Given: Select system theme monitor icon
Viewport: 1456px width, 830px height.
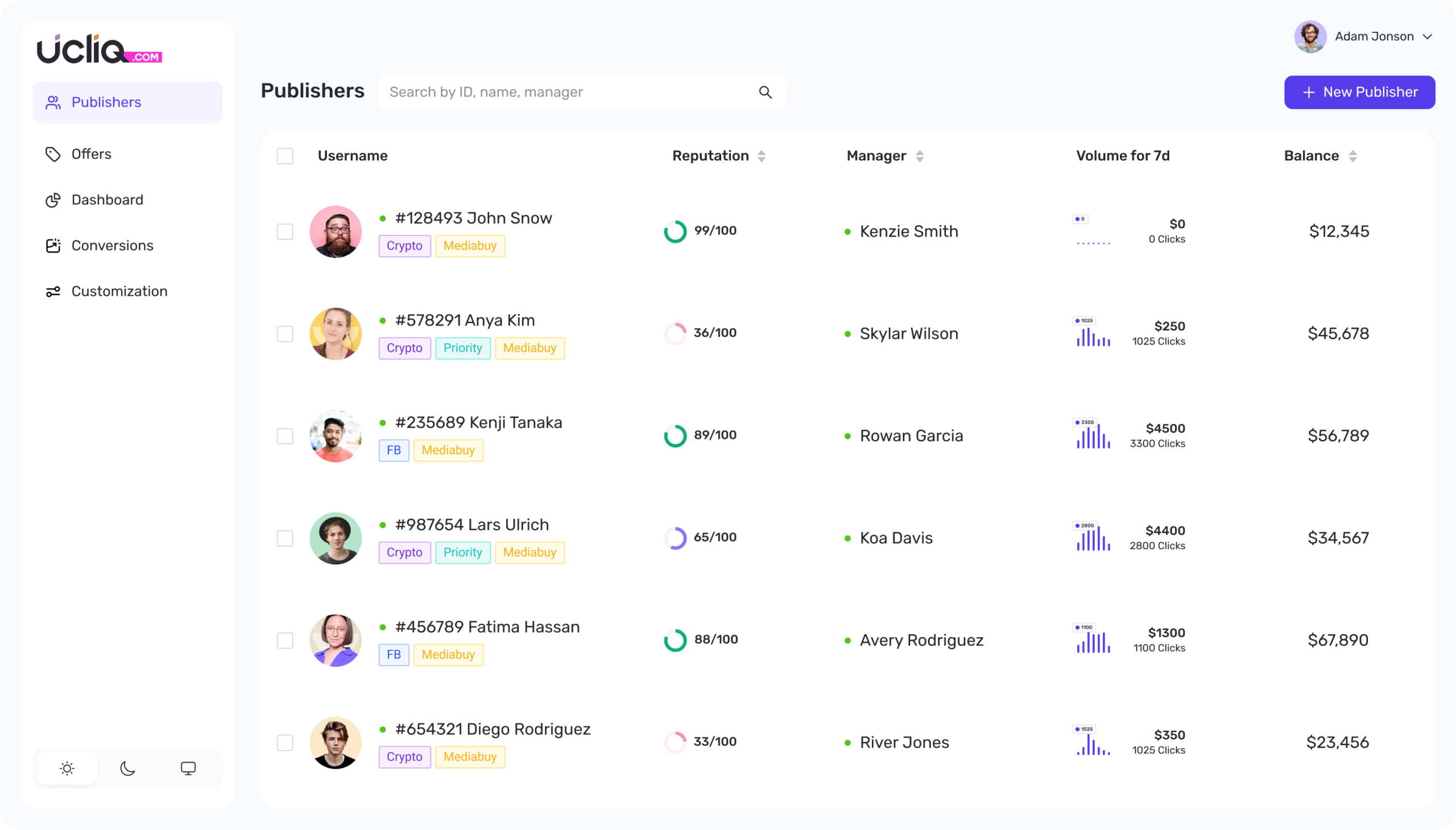Looking at the screenshot, I should pyautogui.click(x=188, y=769).
